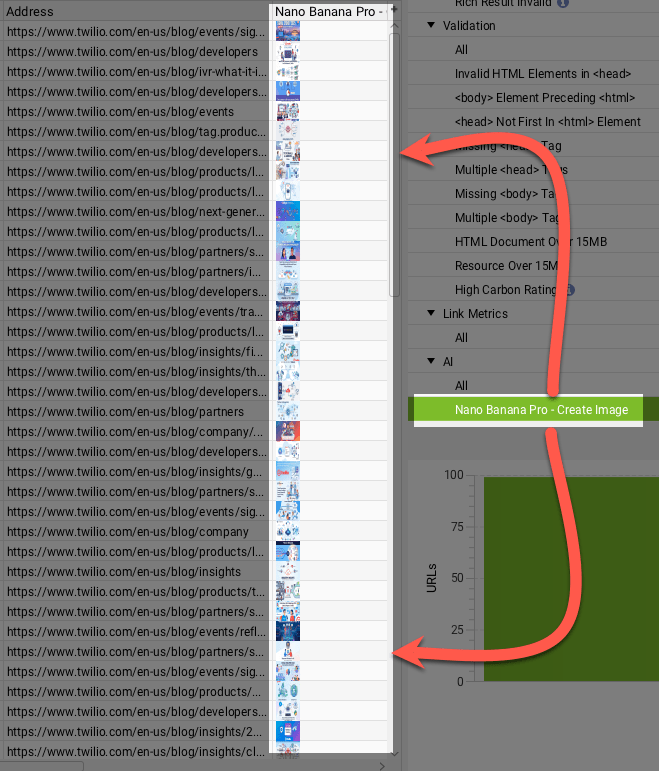Viewport: 659px width, 771px height.
Task: Select HTML Document Over 15MB filter
Action: [531, 242]
